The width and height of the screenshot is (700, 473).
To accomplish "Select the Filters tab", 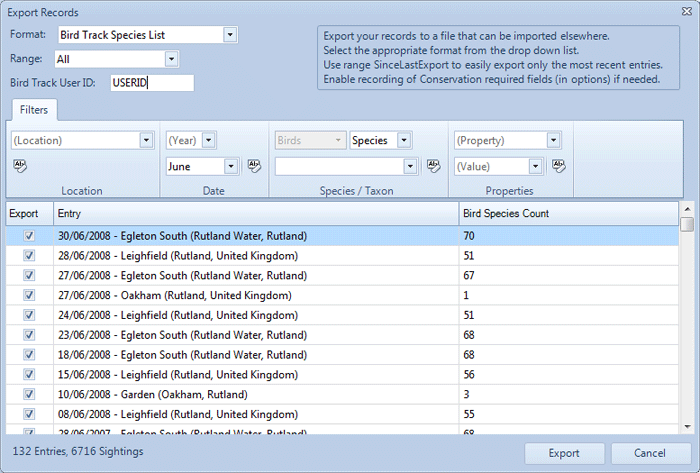I will (x=34, y=110).
